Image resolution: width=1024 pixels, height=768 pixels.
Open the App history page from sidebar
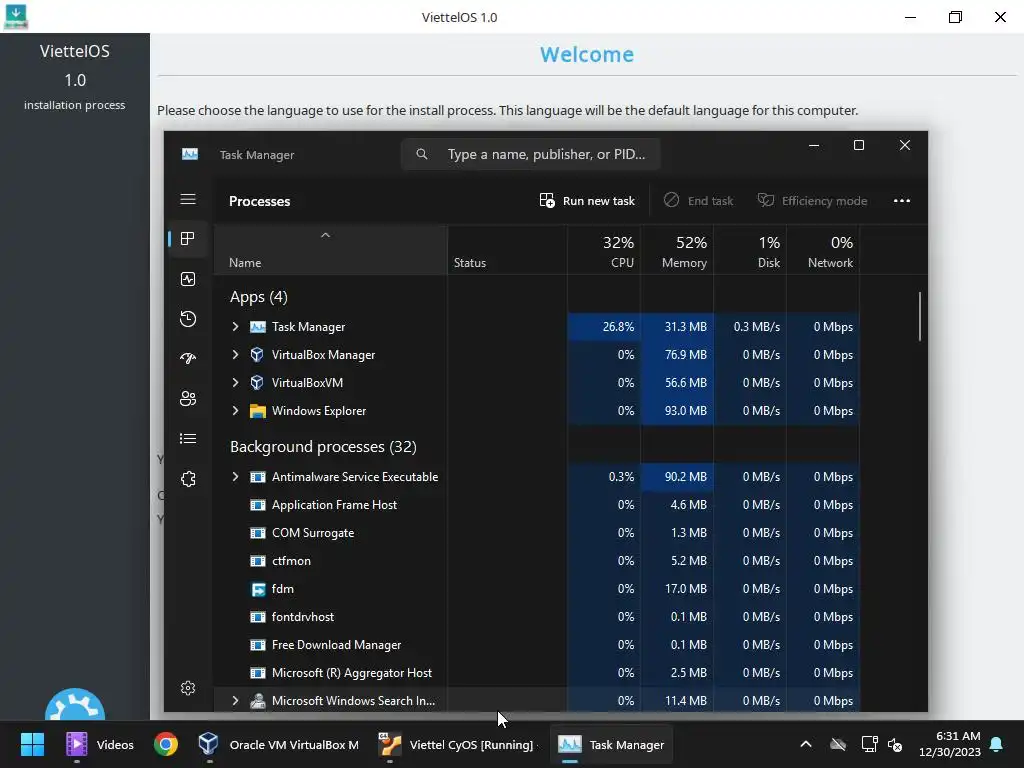tap(188, 319)
